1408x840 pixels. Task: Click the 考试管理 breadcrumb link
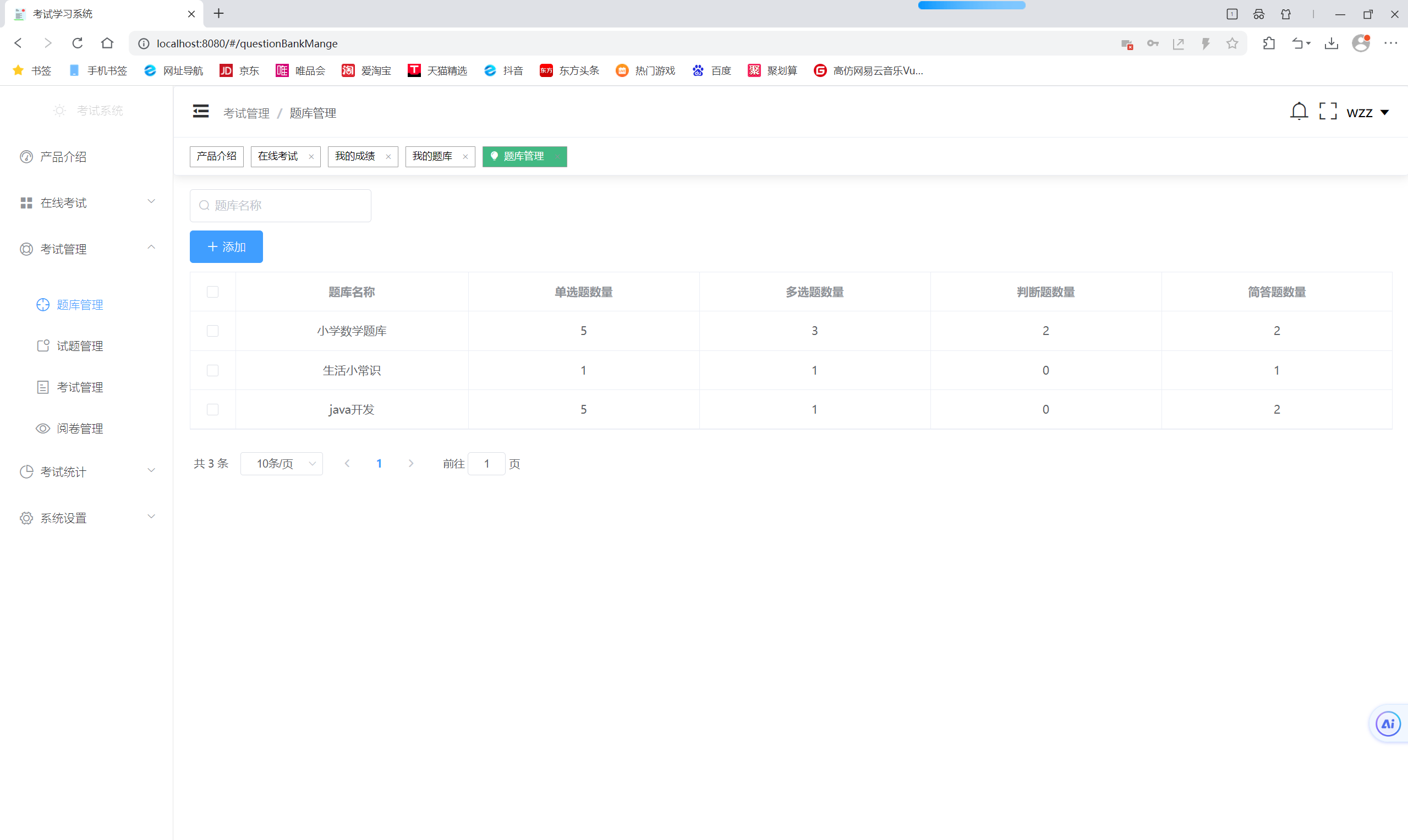[x=246, y=113]
